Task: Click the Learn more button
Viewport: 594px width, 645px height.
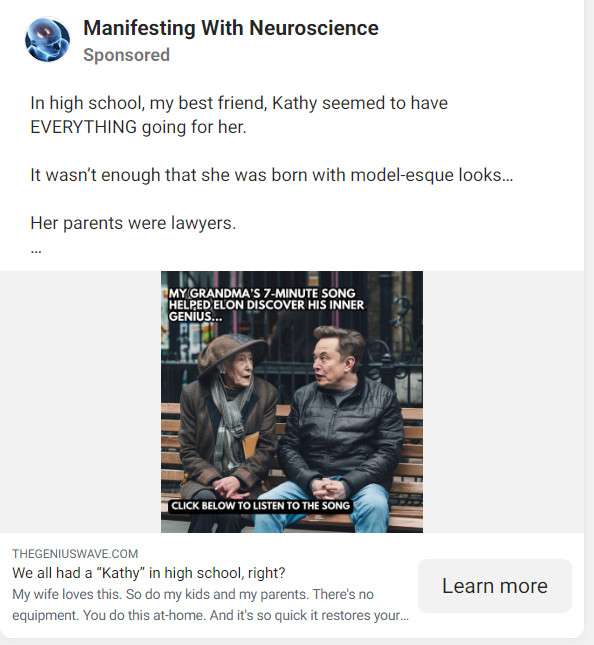Action: click(x=495, y=585)
